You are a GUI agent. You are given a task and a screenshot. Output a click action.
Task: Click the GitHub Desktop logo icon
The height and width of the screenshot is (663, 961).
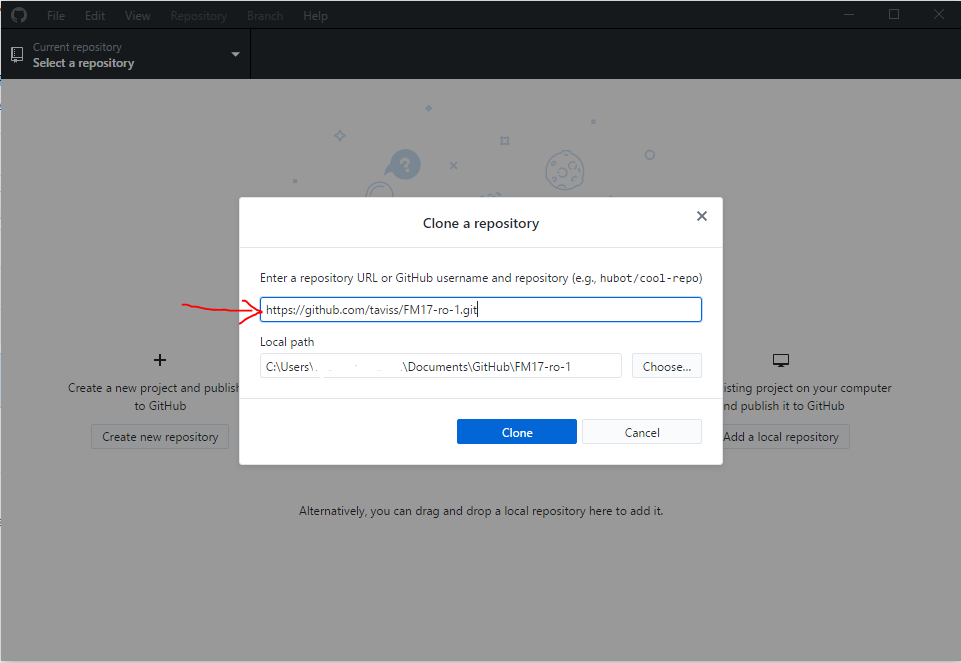[19, 15]
